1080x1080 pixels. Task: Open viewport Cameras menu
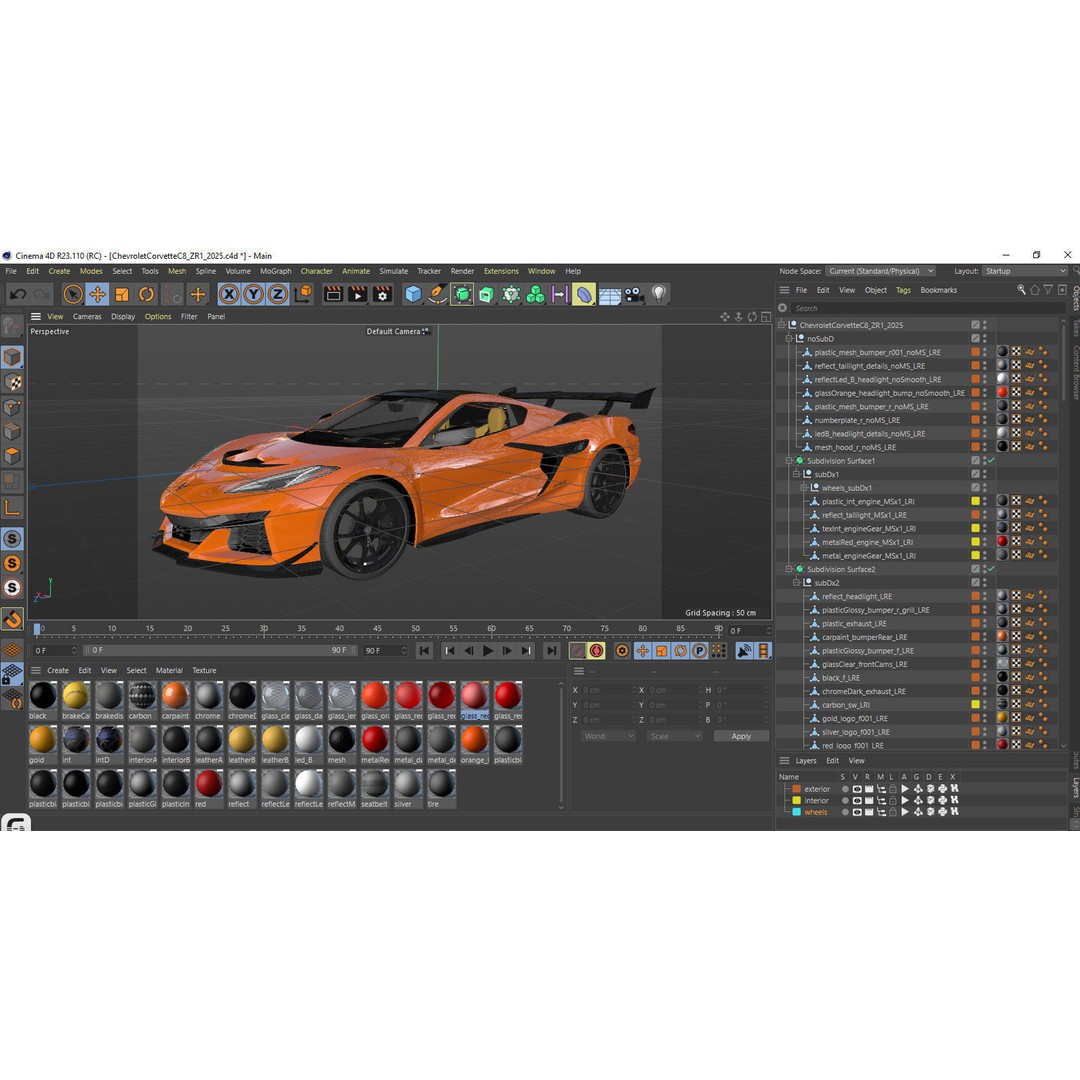click(x=87, y=317)
